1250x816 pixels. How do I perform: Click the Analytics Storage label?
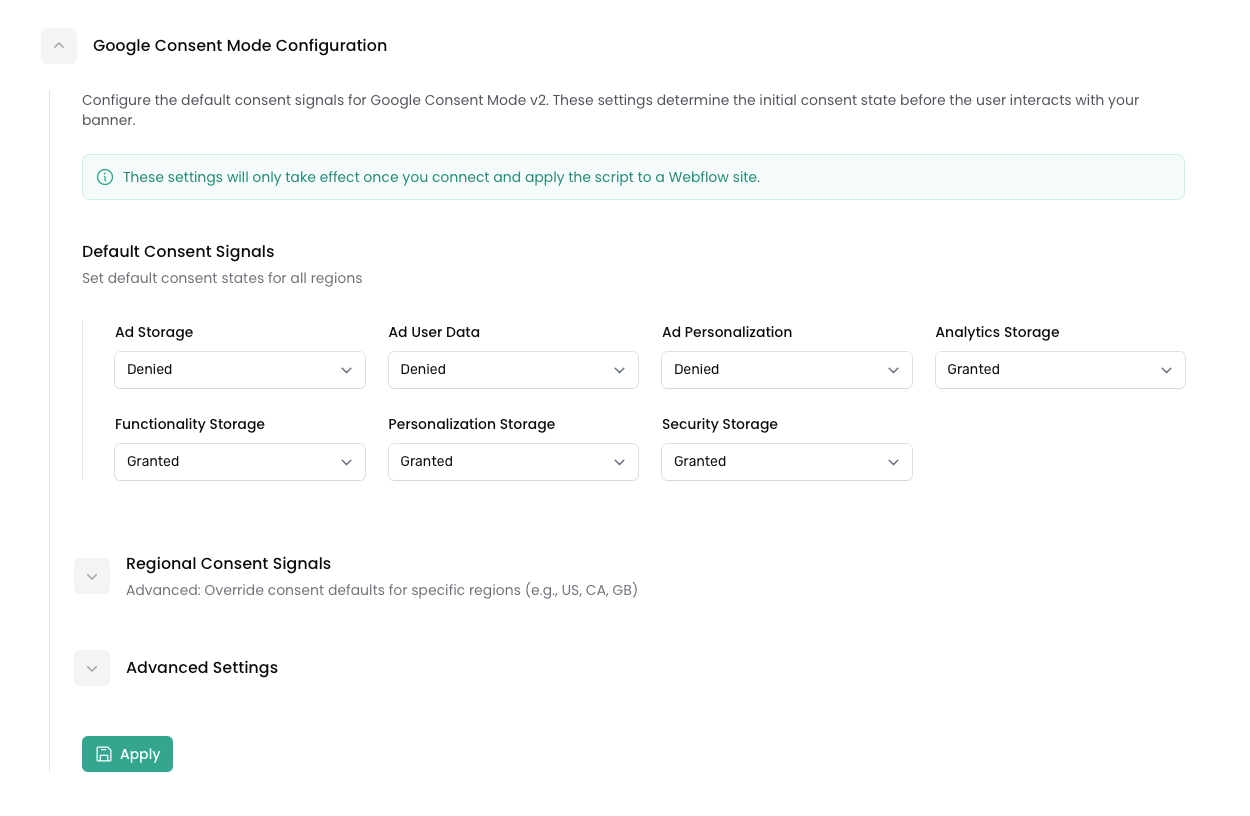coord(997,332)
